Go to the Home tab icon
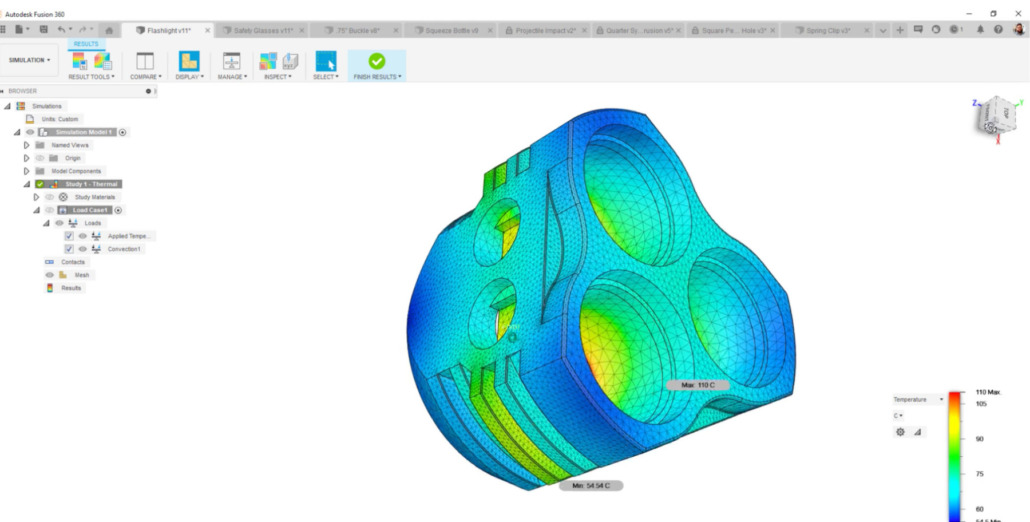Viewport: 1030px width, 522px height. coord(109,30)
